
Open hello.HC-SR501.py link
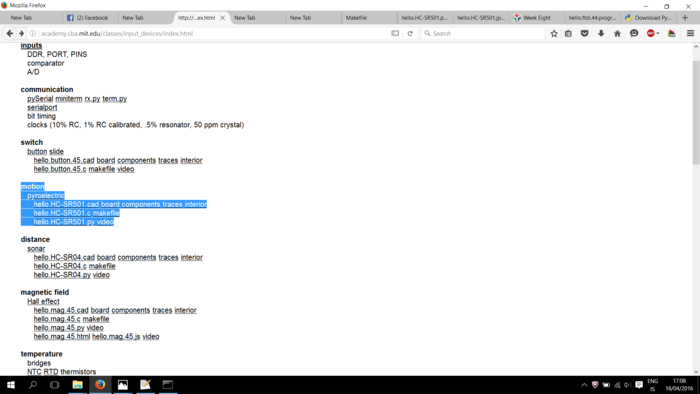coord(64,222)
